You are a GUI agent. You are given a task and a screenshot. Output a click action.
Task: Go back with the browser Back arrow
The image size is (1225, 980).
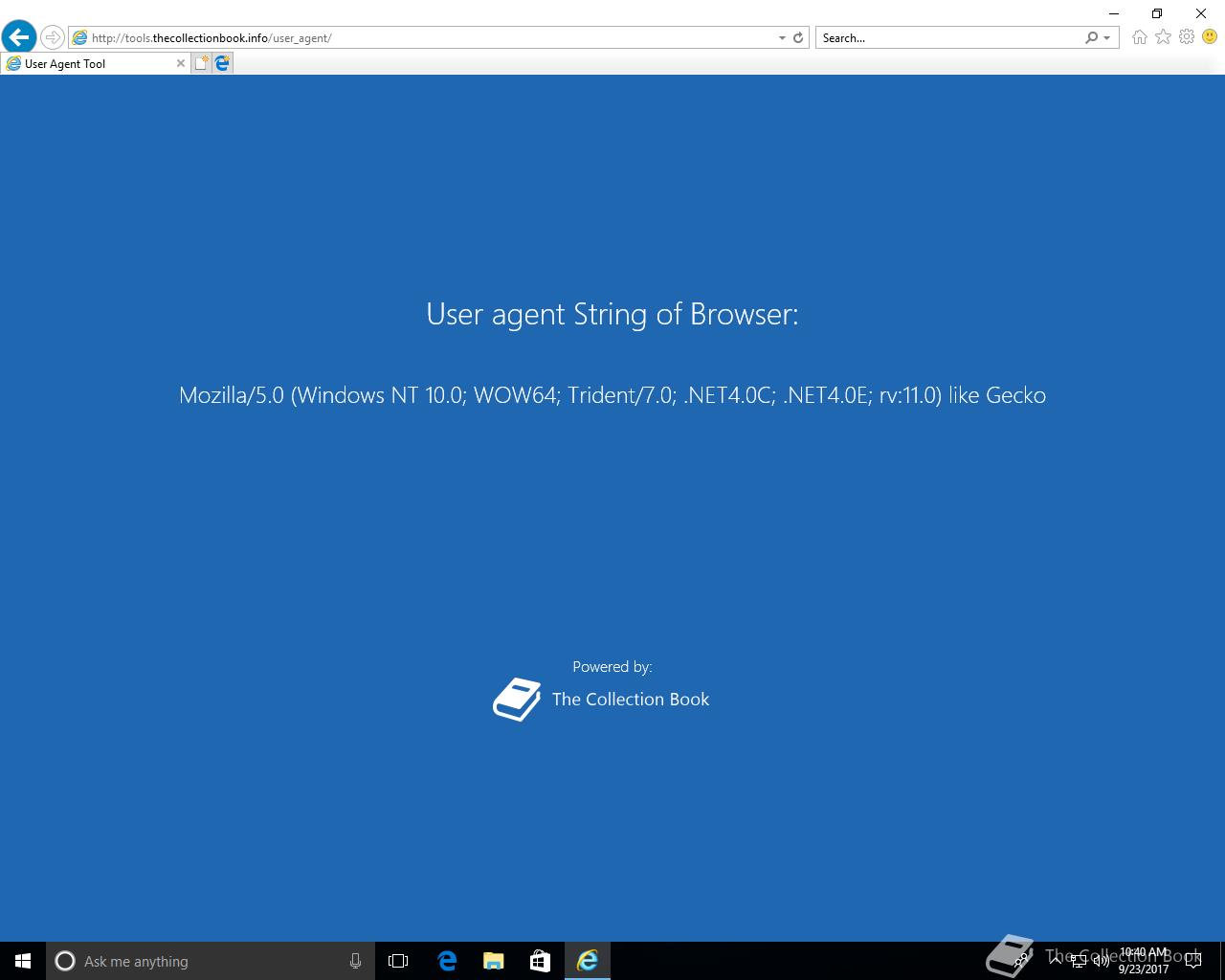(18, 37)
